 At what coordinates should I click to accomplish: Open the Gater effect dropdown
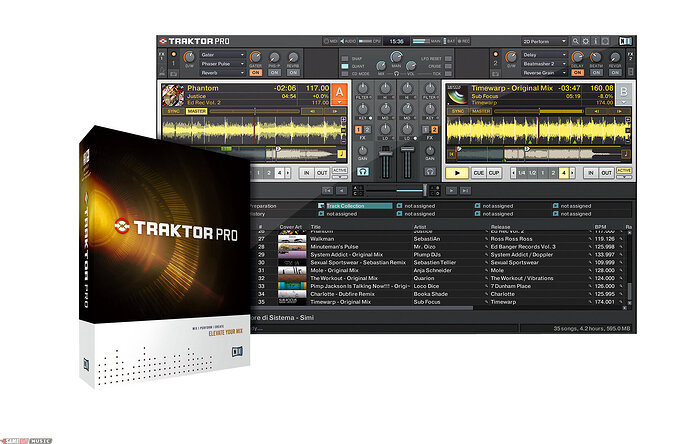[x=222, y=55]
